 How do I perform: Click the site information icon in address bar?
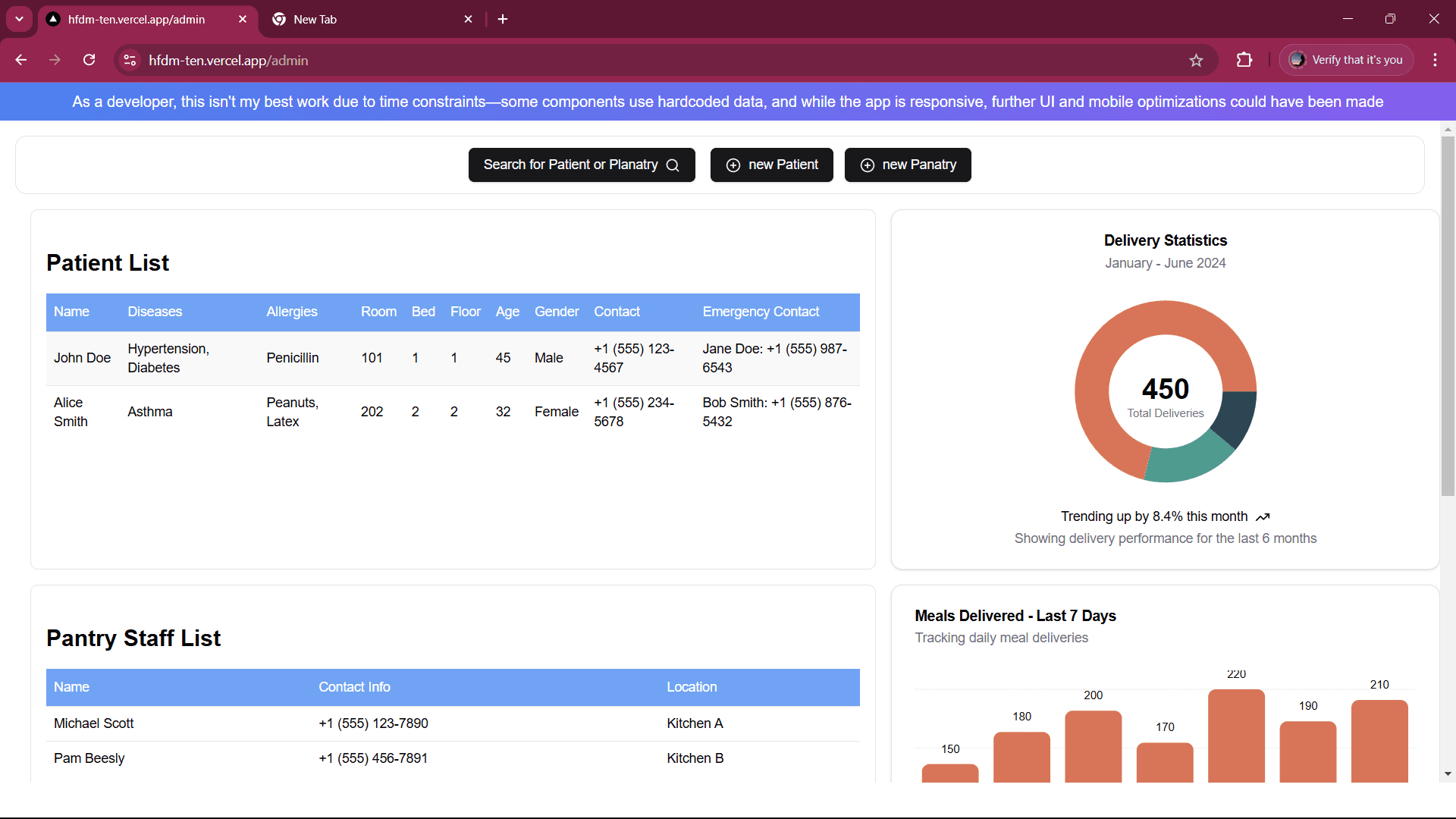click(130, 60)
